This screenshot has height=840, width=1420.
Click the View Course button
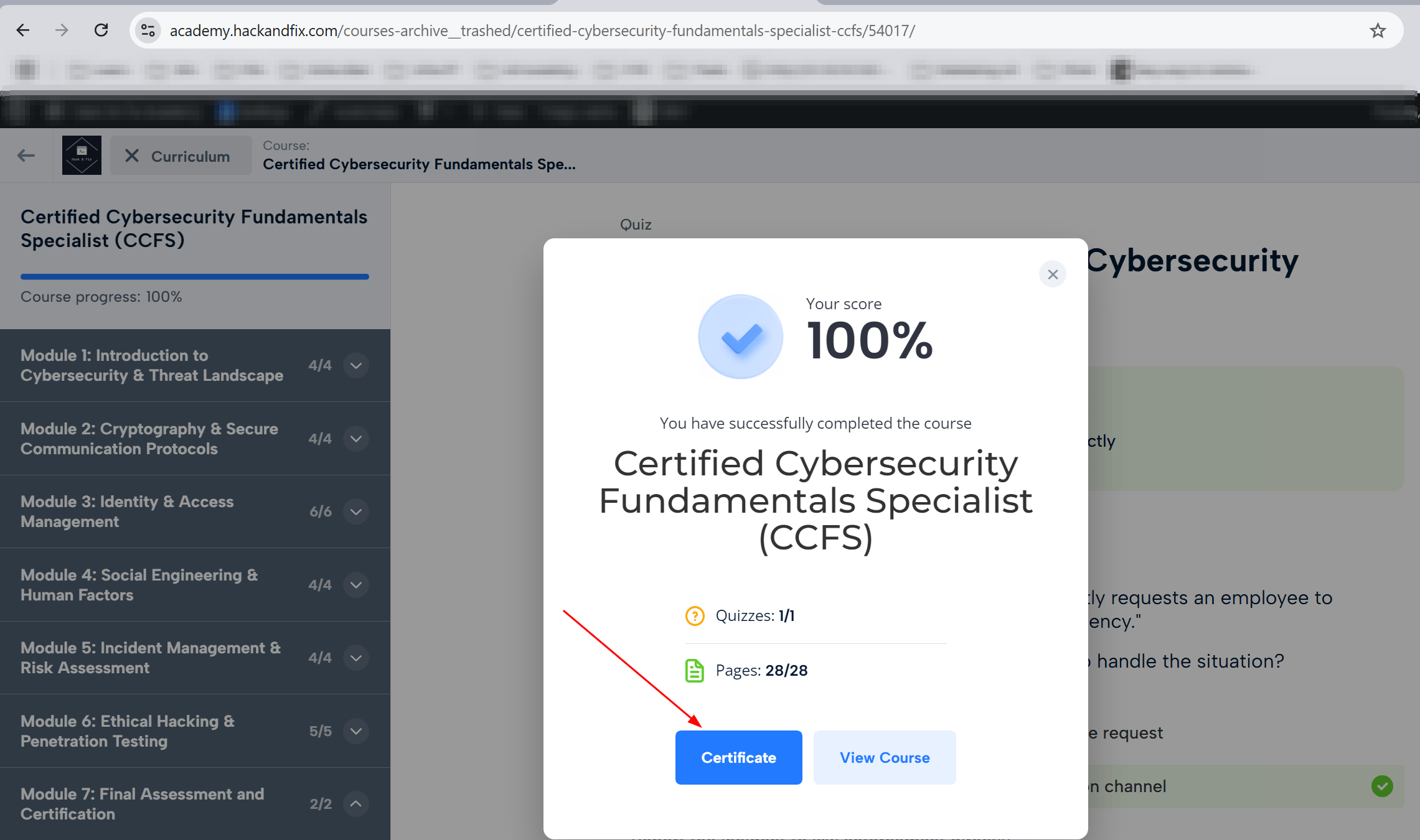tap(884, 757)
